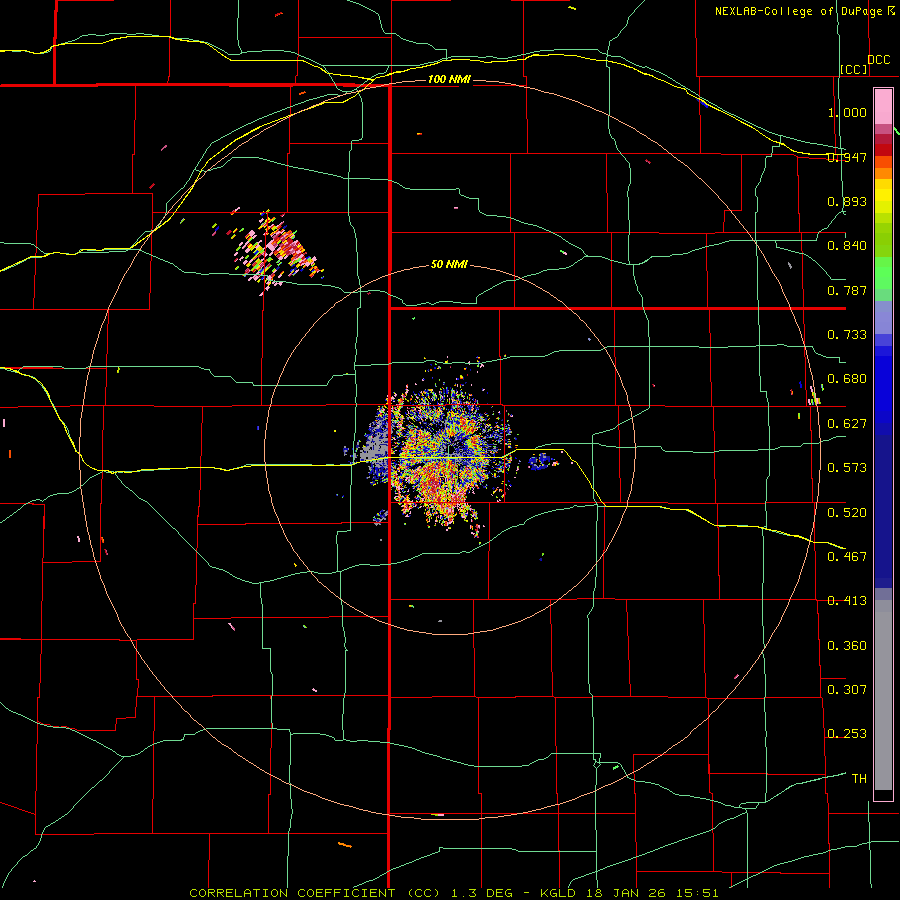The width and height of the screenshot is (900, 900).
Task: Click the DCC label above the color scale
Action: pyautogui.click(x=878, y=60)
